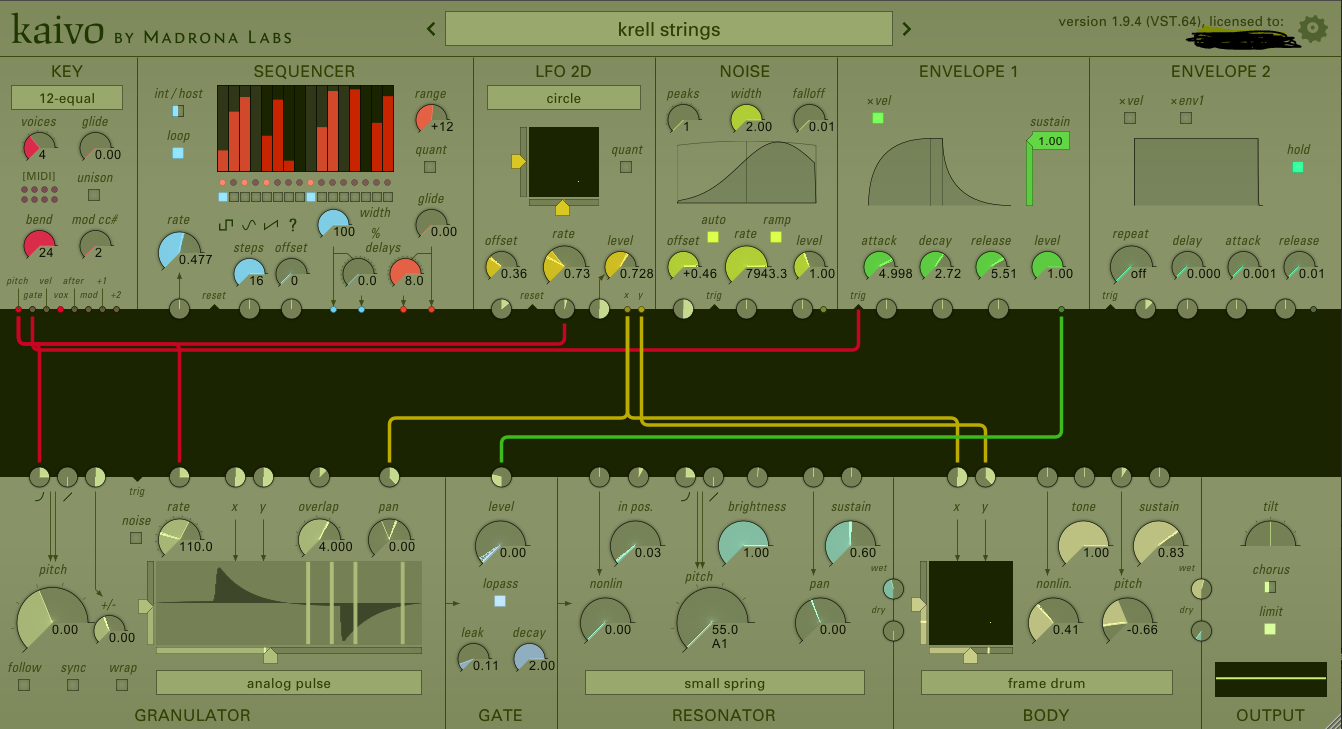This screenshot has height=729, width=1342.
Task: Go to next preset with right arrow
Action: (x=907, y=29)
